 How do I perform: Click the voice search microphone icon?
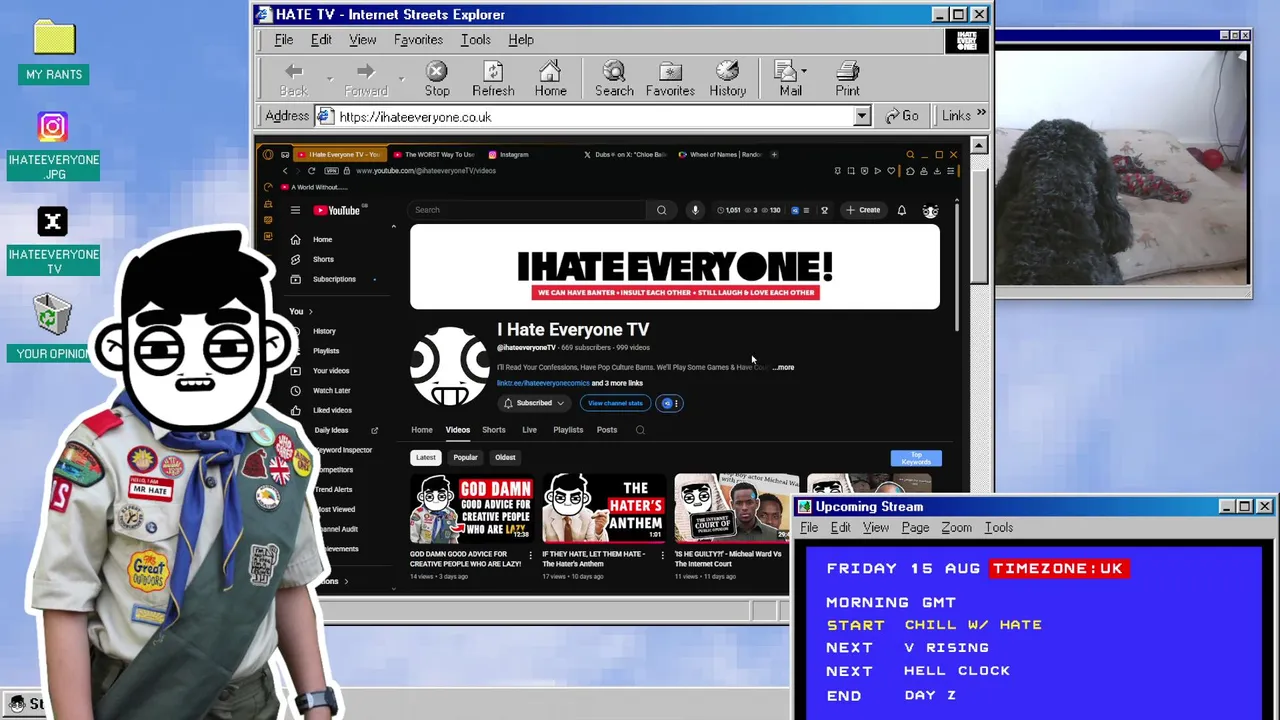click(x=695, y=210)
